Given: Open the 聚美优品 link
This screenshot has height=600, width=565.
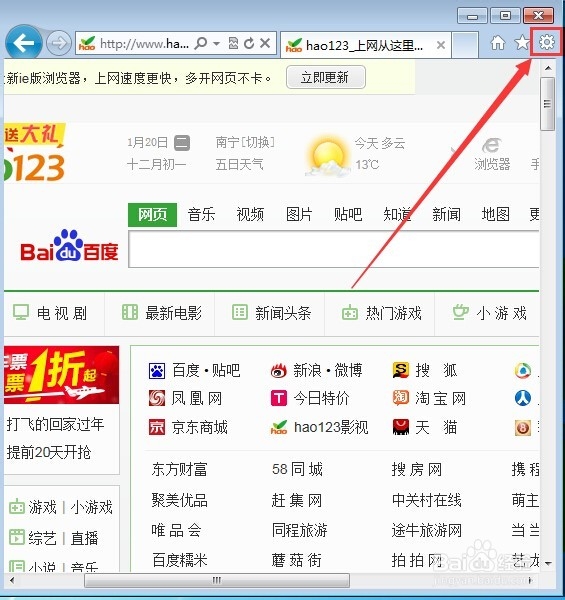Looking at the screenshot, I should click(179, 500).
